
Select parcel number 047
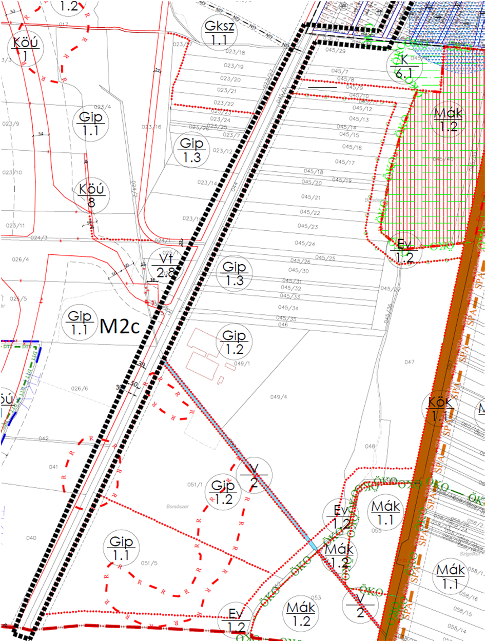click(x=409, y=362)
